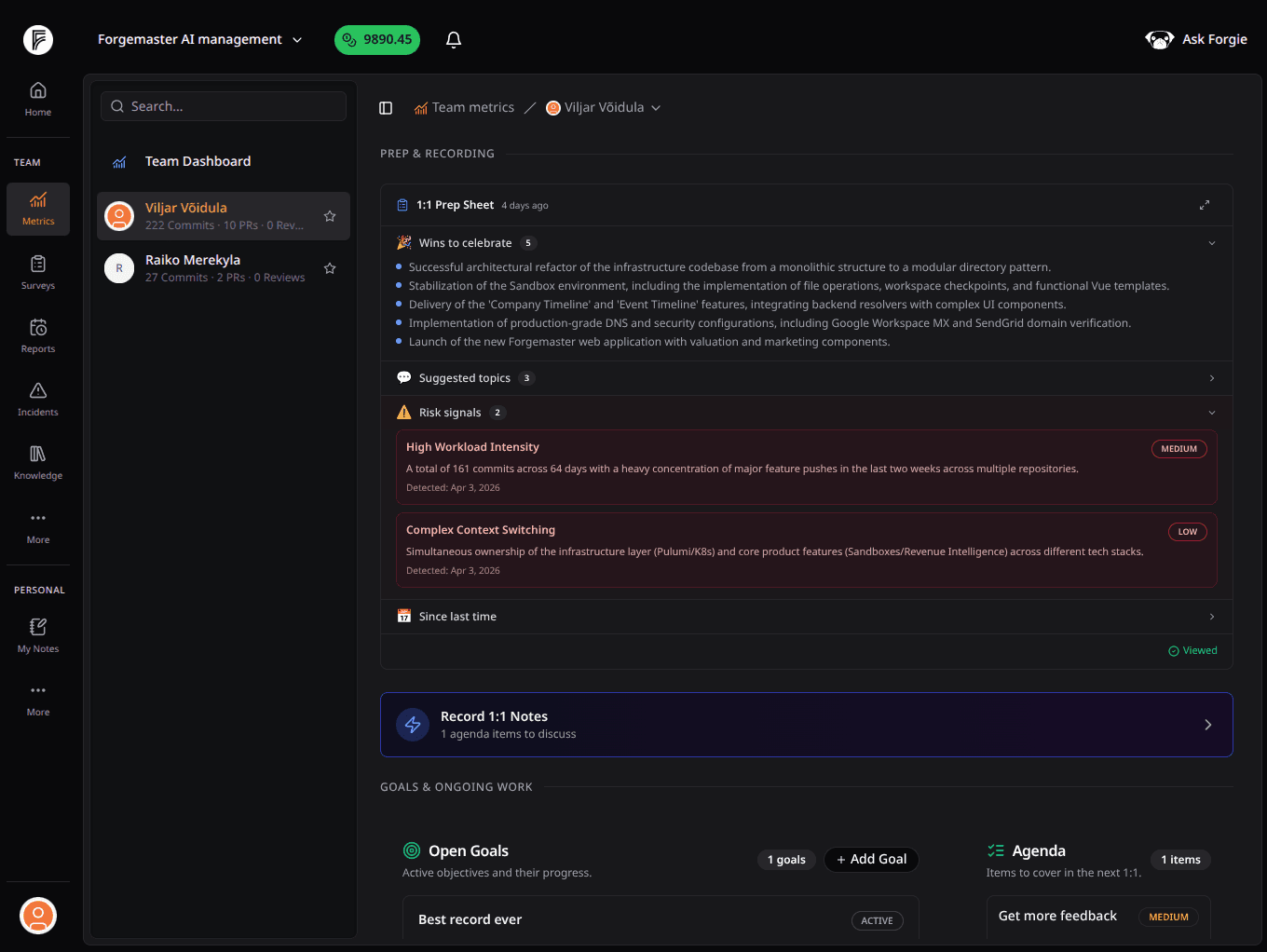Open the More menu under Team
This screenshot has height=952, width=1267.
(37, 525)
